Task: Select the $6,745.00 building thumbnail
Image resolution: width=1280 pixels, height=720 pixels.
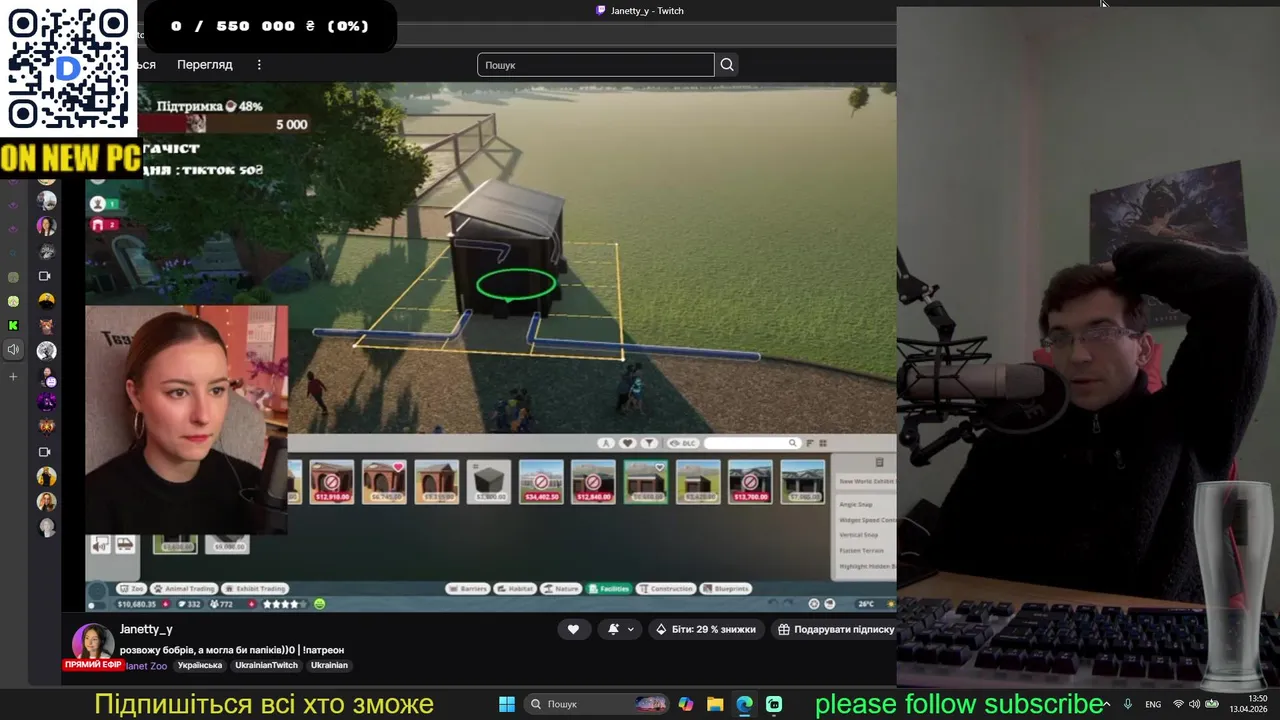Action: (x=384, y=481)
